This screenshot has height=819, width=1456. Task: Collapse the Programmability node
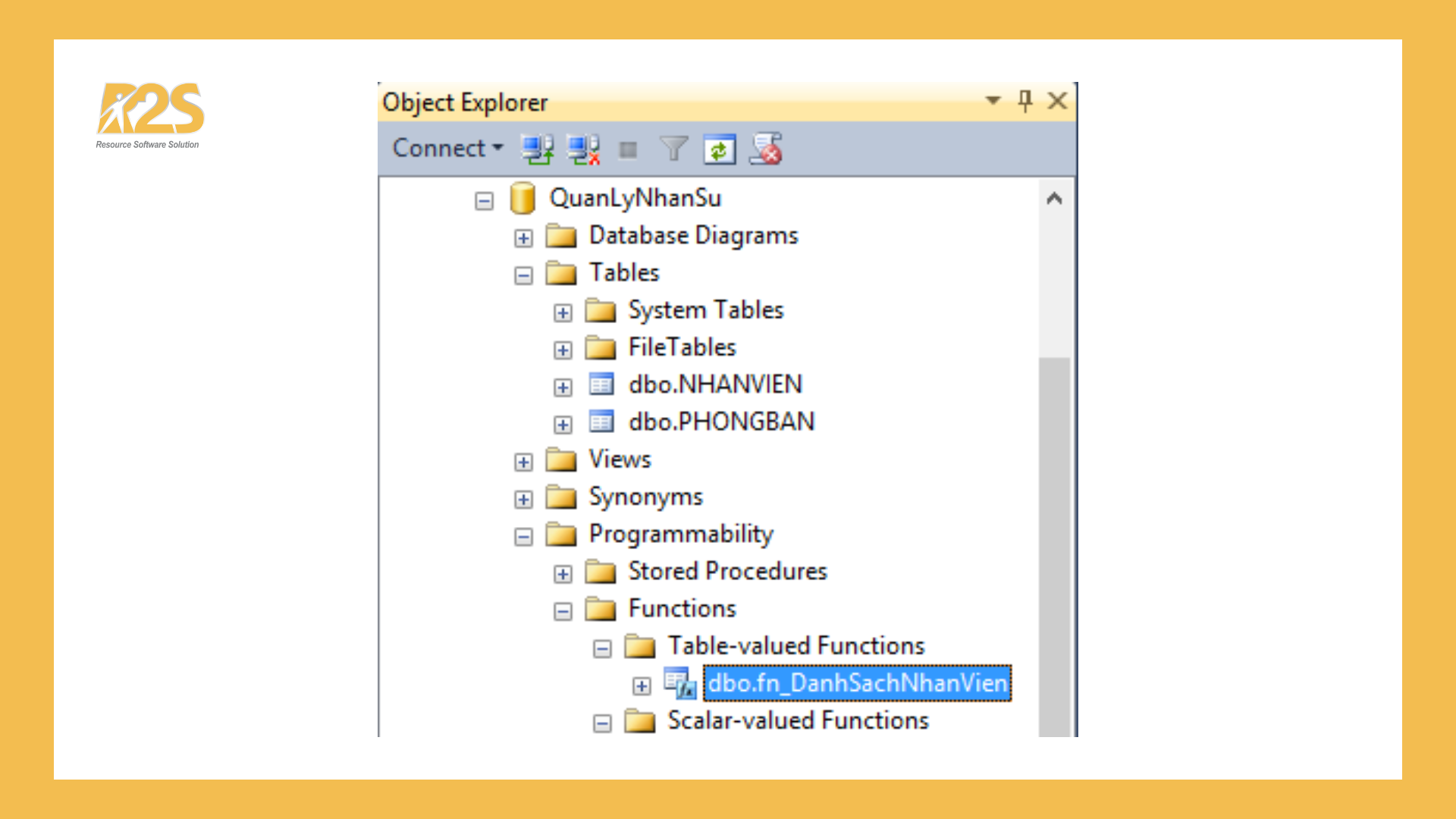(523, 535)
